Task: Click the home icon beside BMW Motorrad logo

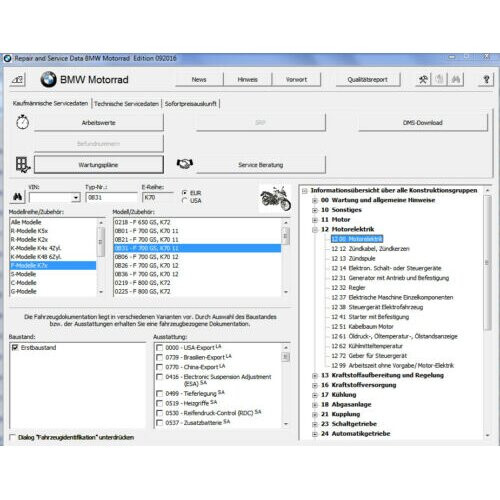Action: [17, 80]
